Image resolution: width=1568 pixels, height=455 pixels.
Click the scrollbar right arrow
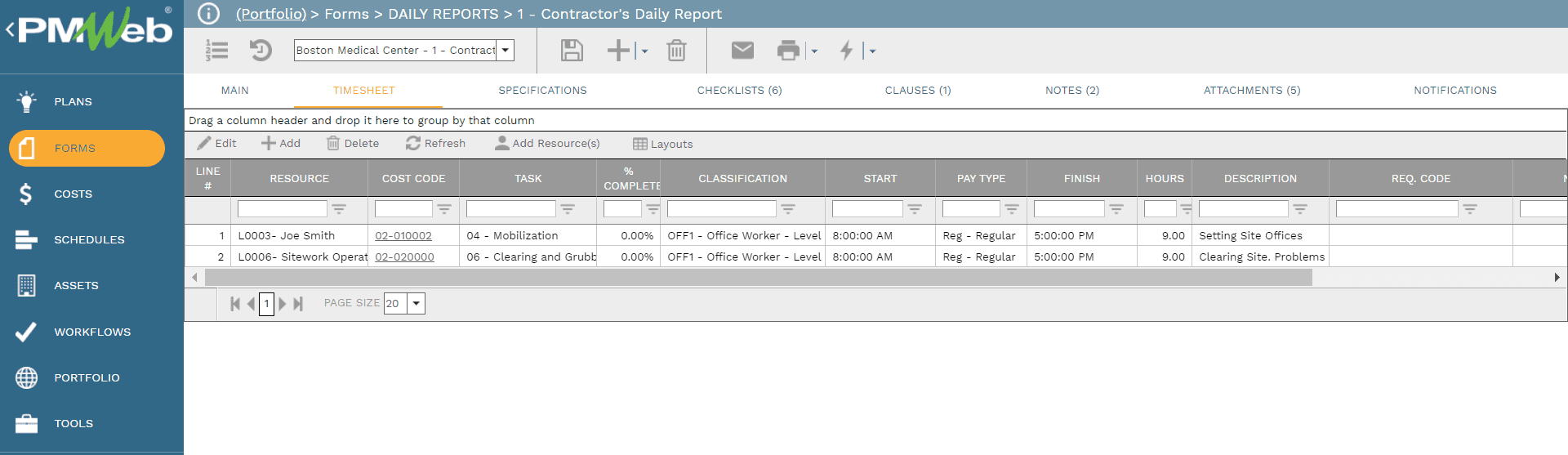click(1557, 278)
